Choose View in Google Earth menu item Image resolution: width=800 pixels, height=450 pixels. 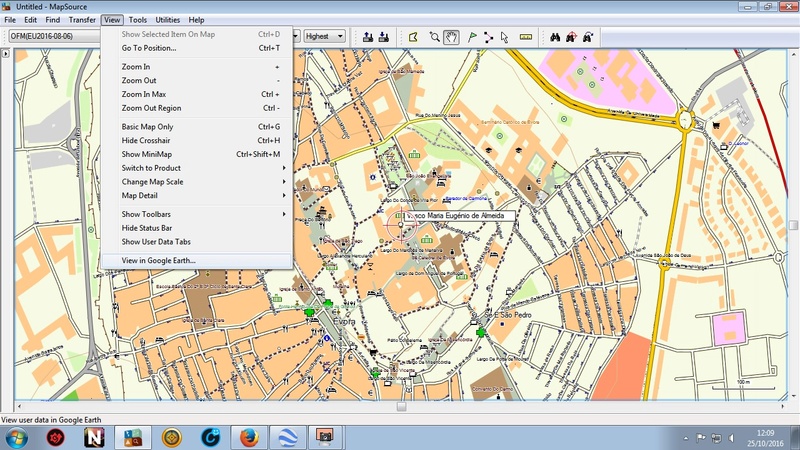(x=197, y=260)
